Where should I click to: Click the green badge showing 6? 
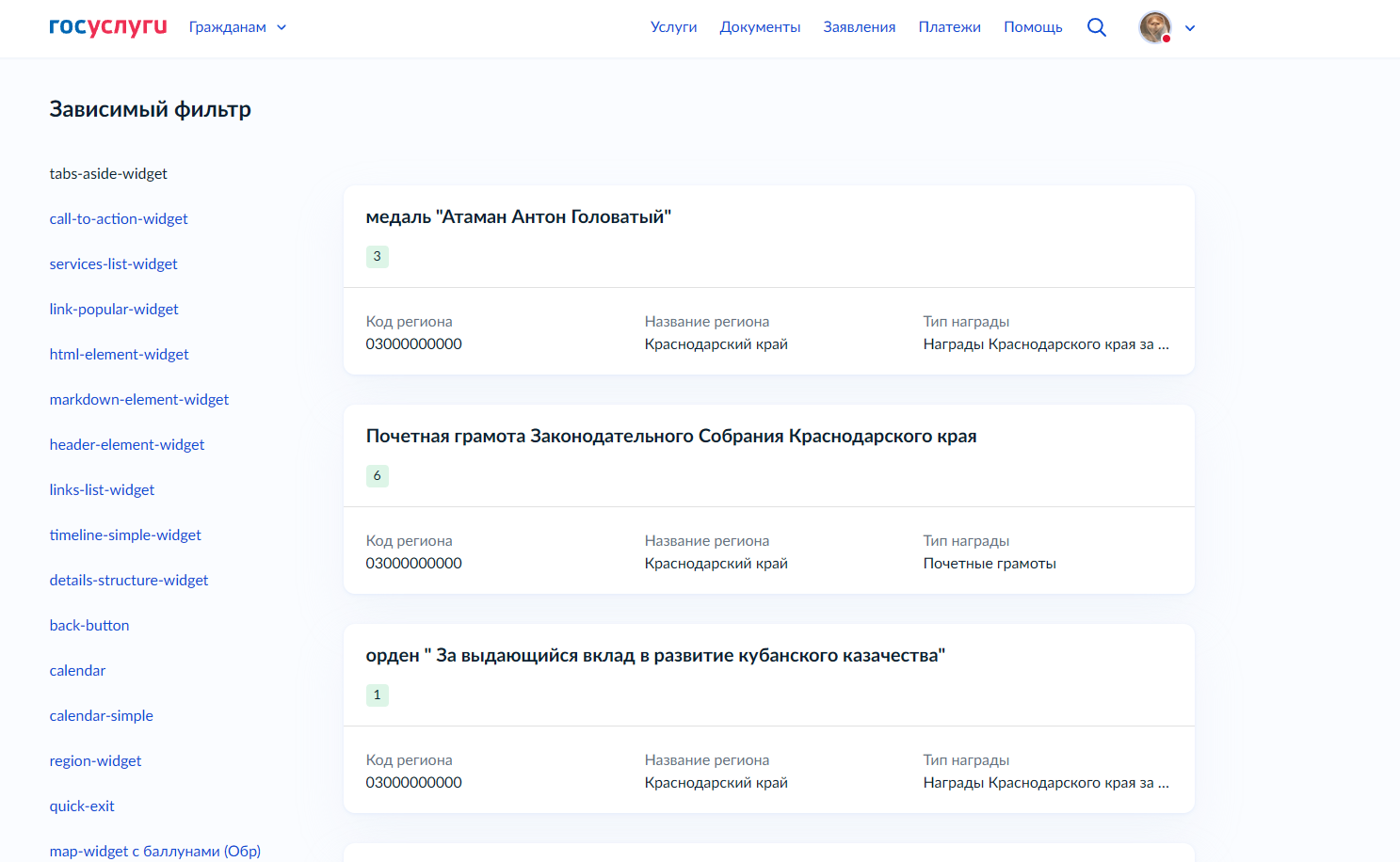[x=377, y=476]
